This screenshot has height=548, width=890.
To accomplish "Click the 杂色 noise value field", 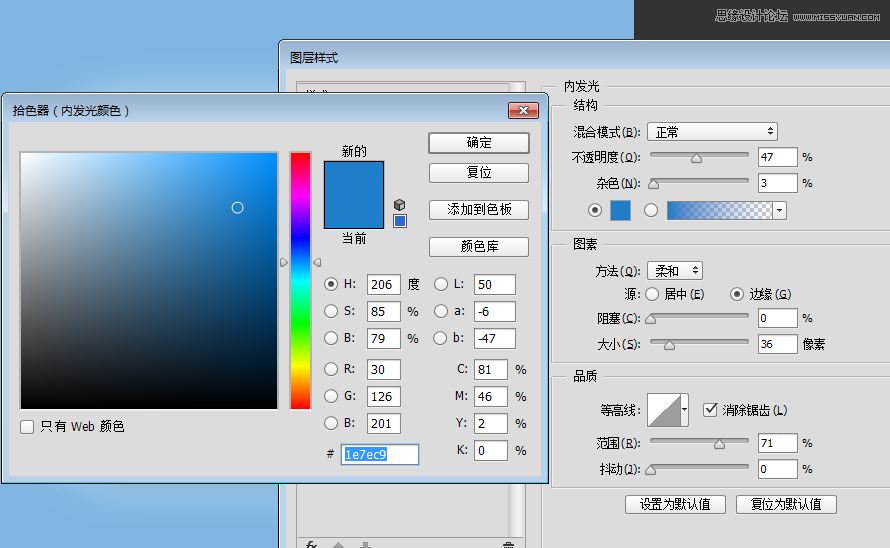I will (778, 183).
